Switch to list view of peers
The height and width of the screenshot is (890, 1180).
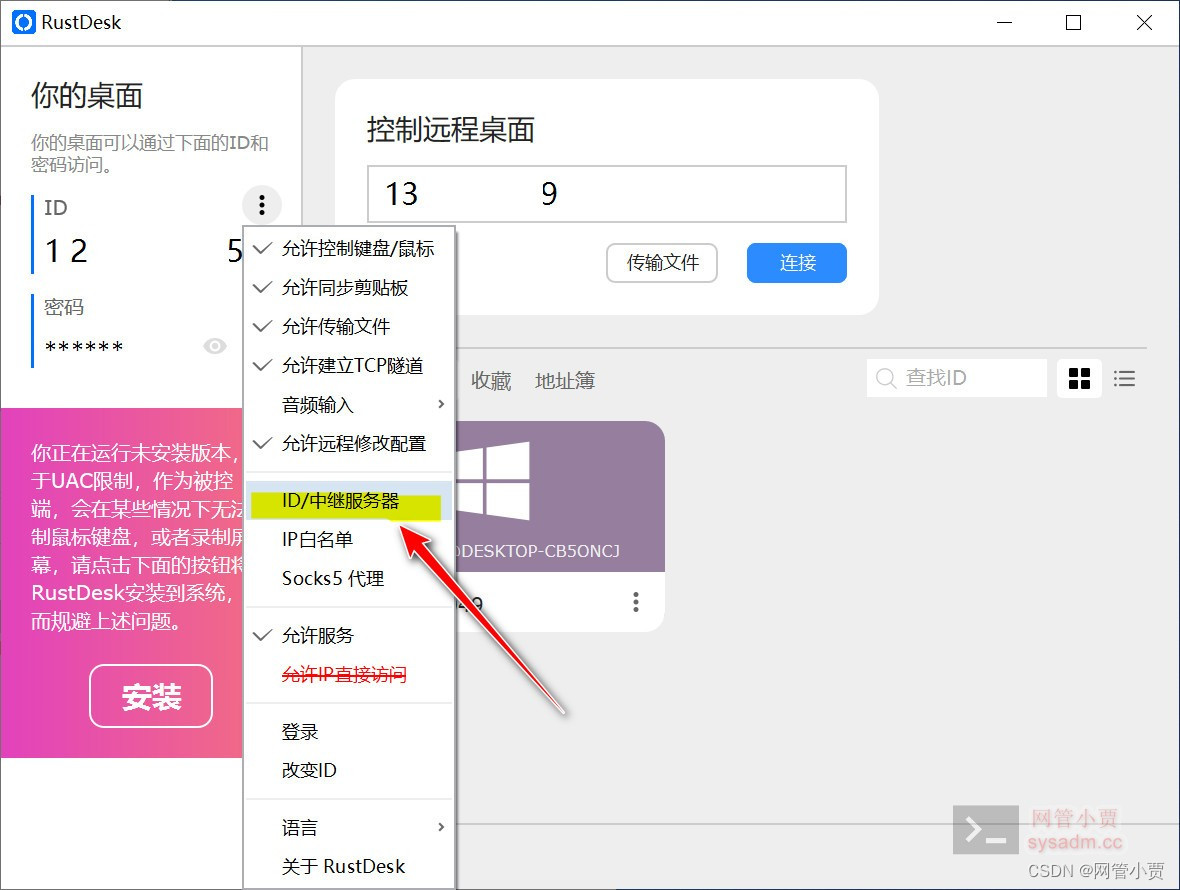tap(1124, 378)
